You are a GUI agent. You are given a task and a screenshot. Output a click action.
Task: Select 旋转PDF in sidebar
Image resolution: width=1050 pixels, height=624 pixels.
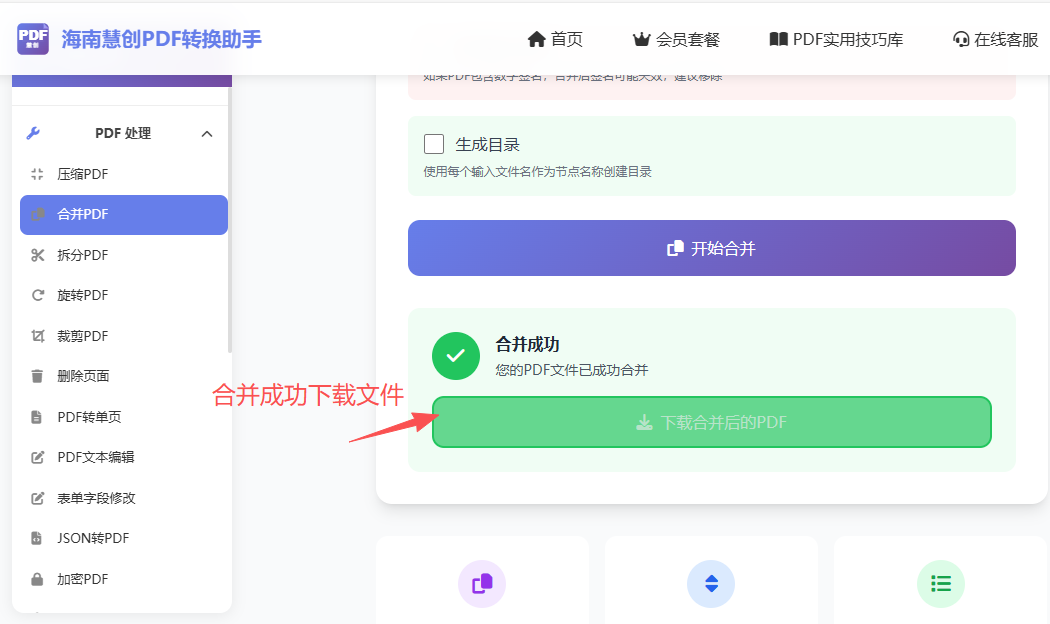pos(124,295)
